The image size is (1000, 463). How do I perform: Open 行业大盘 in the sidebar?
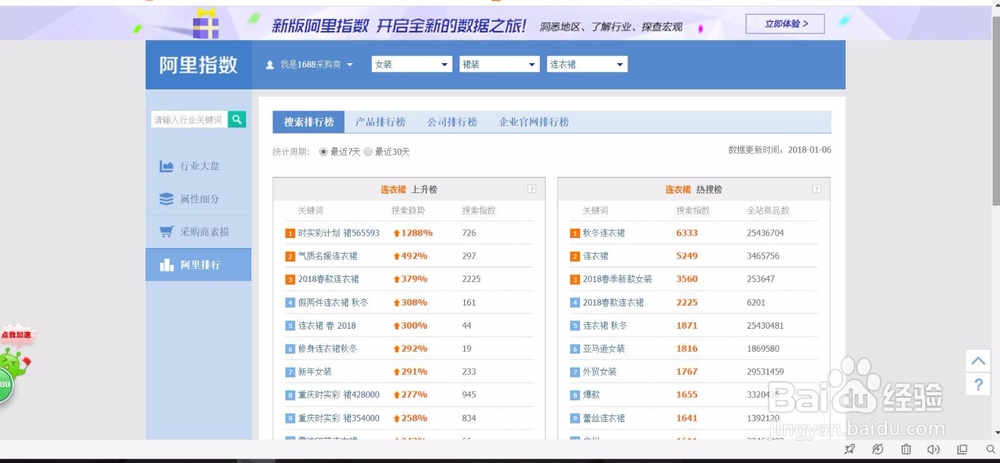tap(198, 166)
